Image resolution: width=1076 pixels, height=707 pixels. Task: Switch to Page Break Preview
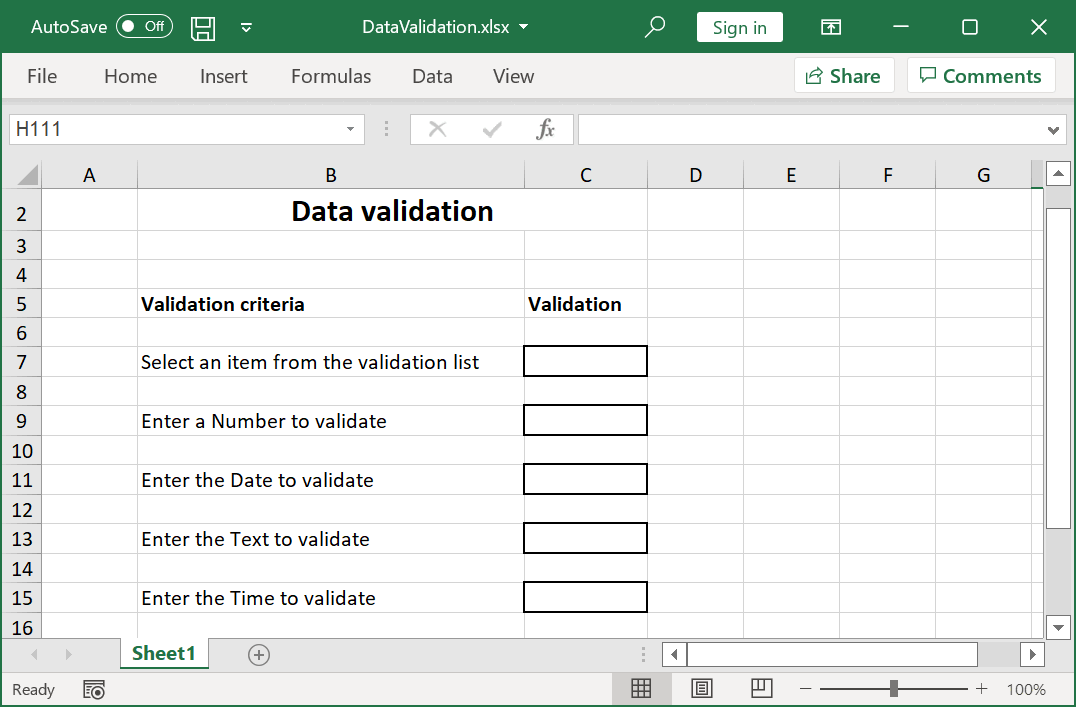click(762, 688)
